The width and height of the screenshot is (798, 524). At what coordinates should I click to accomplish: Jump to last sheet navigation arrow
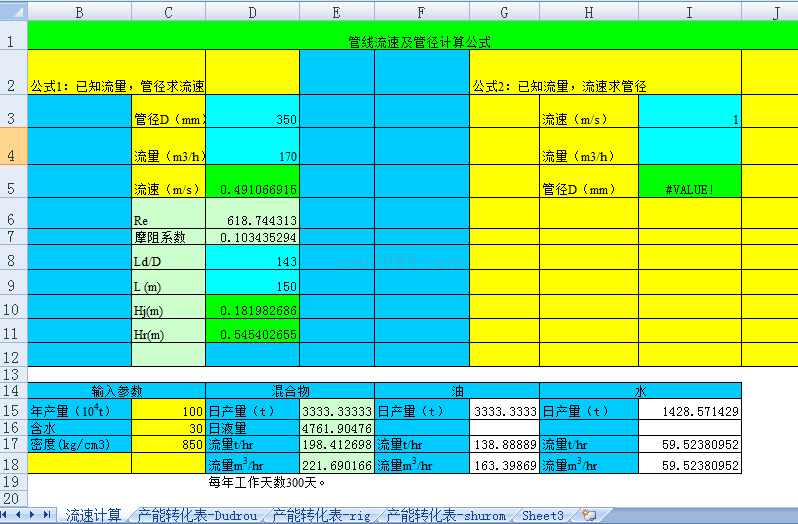pyautogui.click(x=48, y=515)
